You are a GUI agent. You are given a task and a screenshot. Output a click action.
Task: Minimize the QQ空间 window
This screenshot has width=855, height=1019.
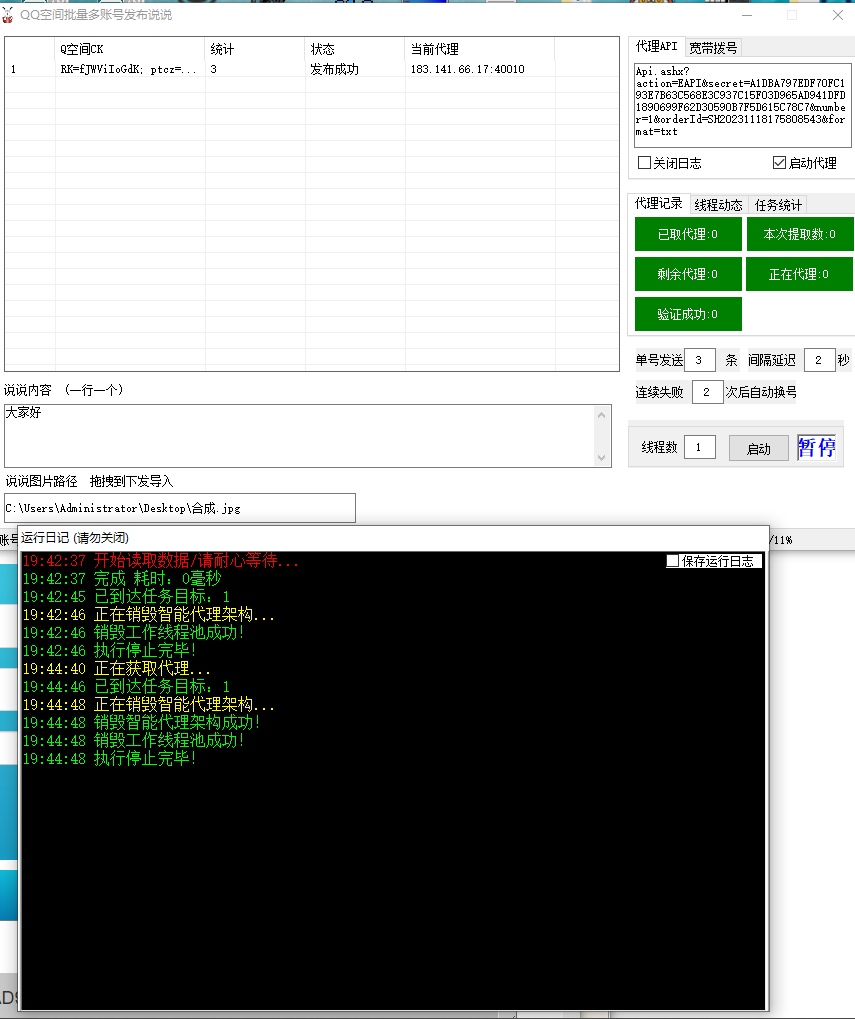747,15
